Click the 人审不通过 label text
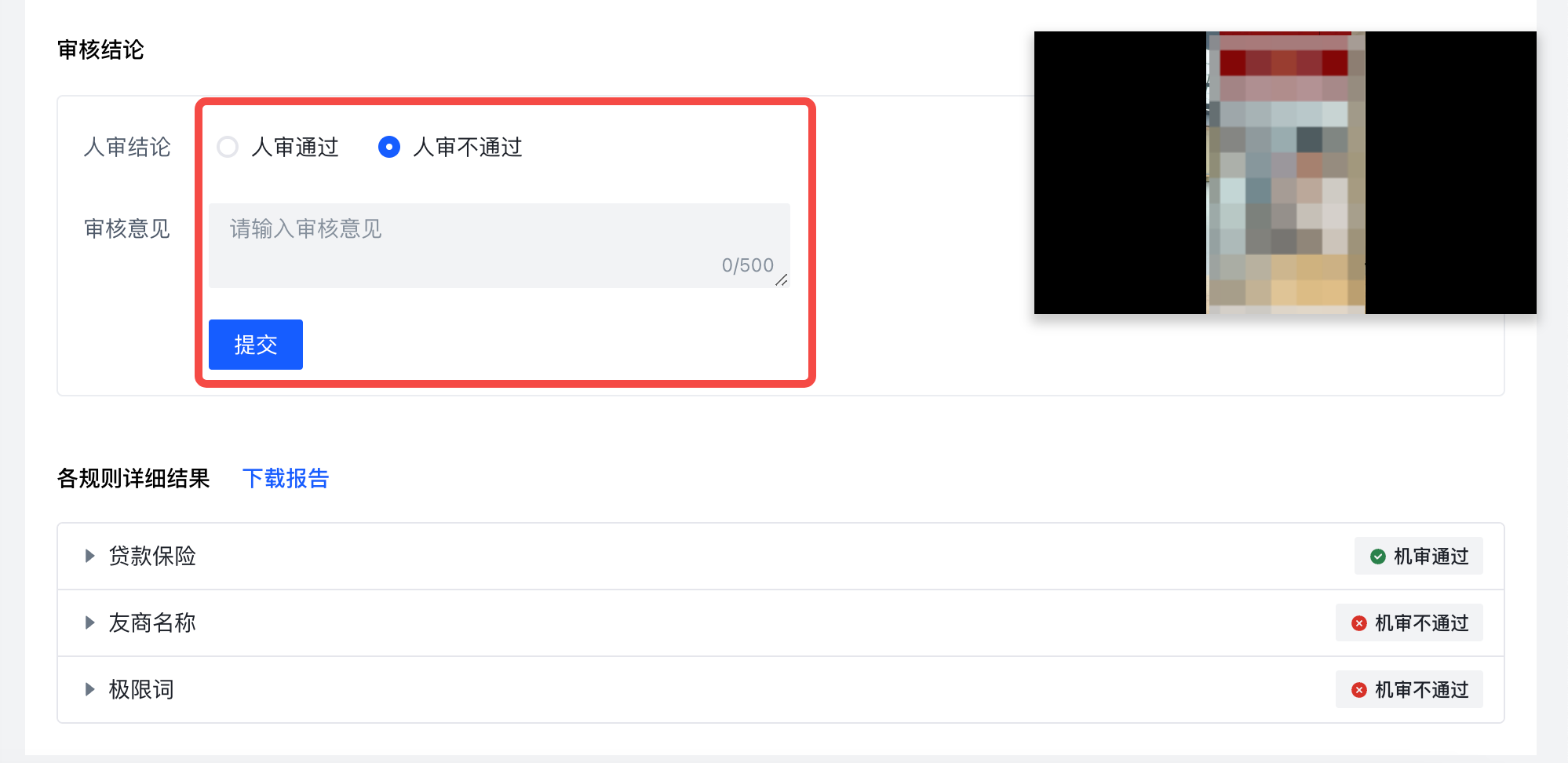1568x763 pixels. pyautogui.click(x=468, y=147)
